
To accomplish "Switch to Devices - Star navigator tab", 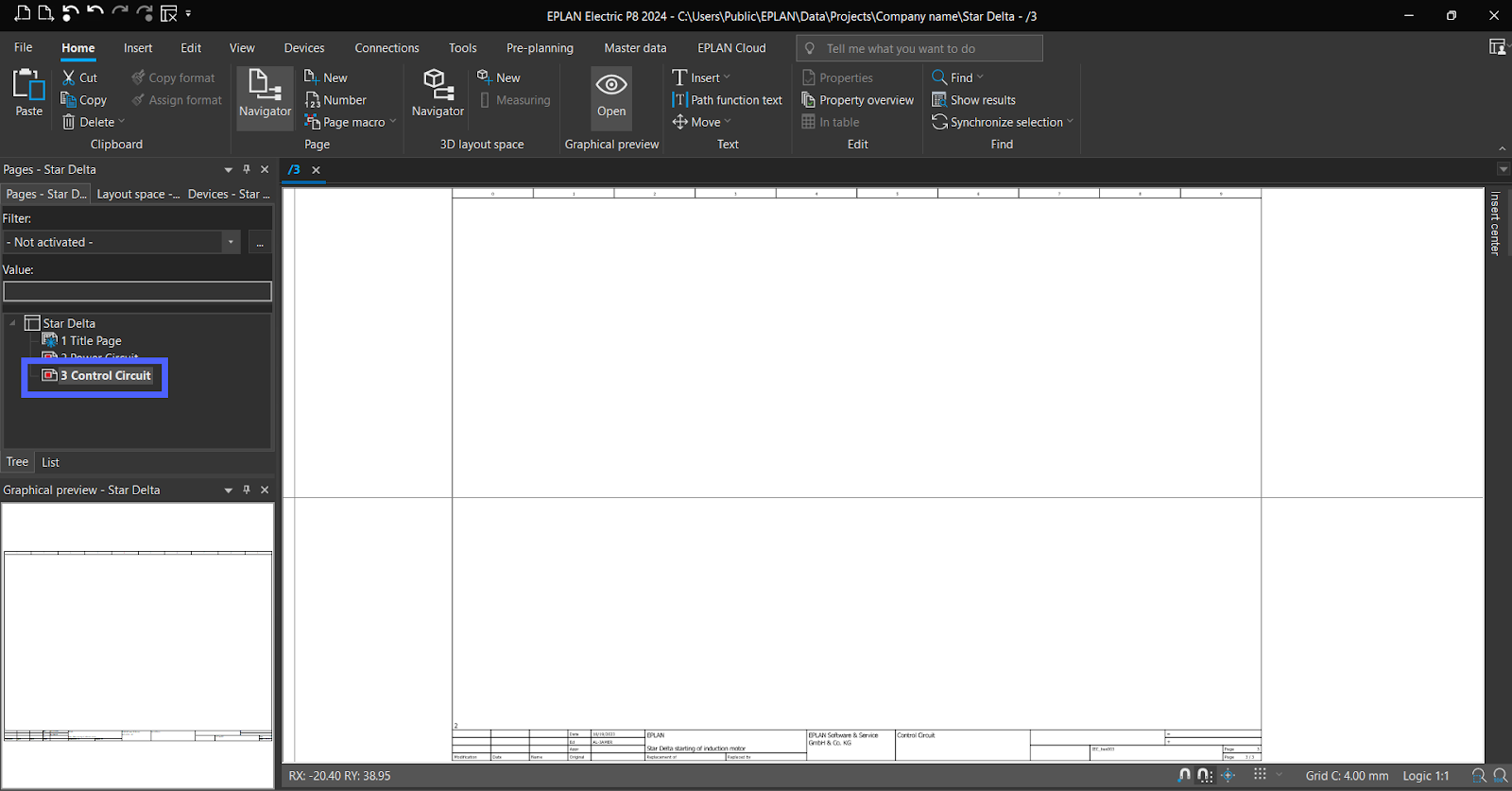I will point(229,194).
